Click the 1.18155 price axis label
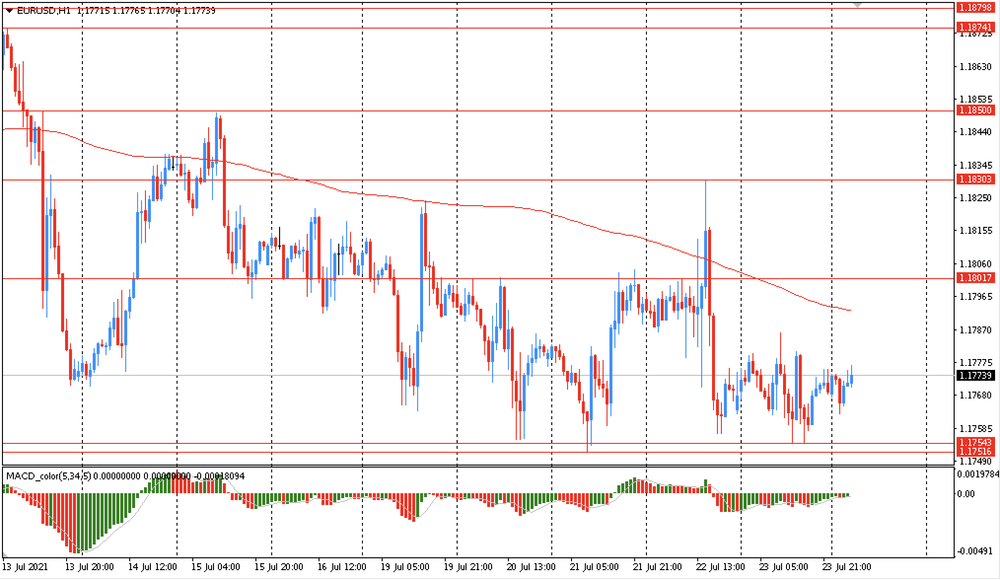 click(x=976, y=231)
